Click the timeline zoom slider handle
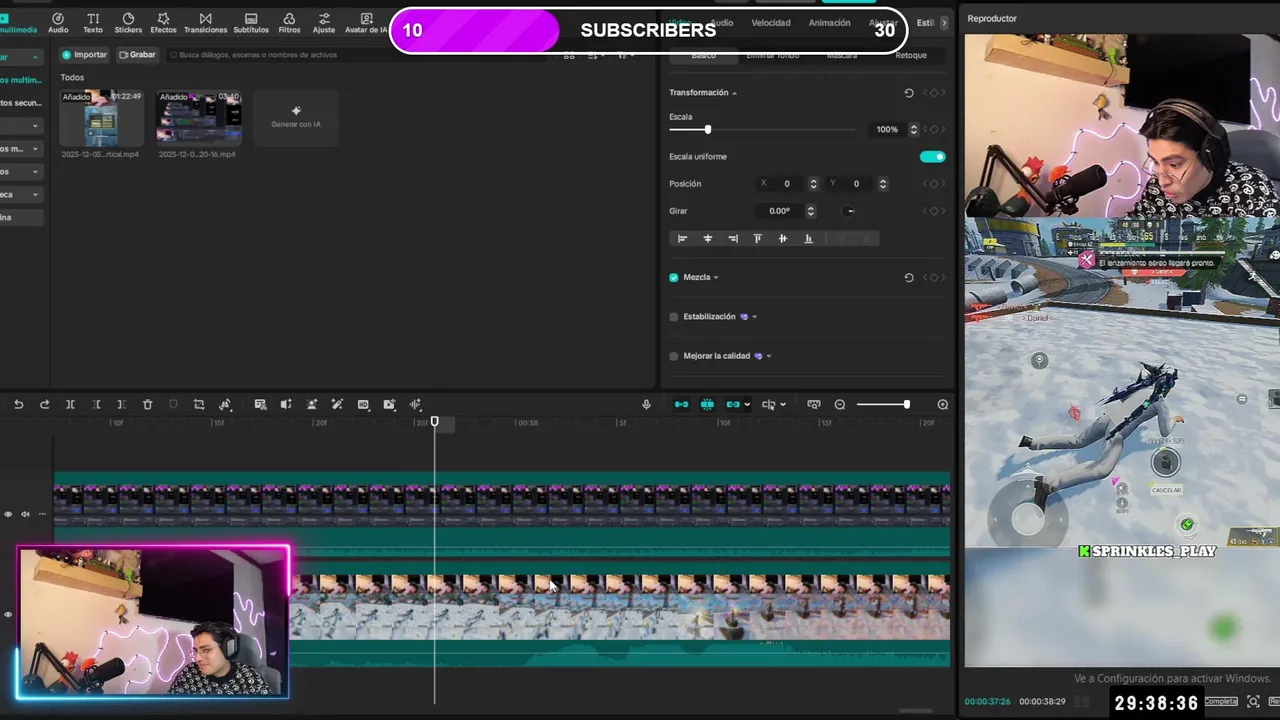1280x720 pixels. click(x=906, y=404)
